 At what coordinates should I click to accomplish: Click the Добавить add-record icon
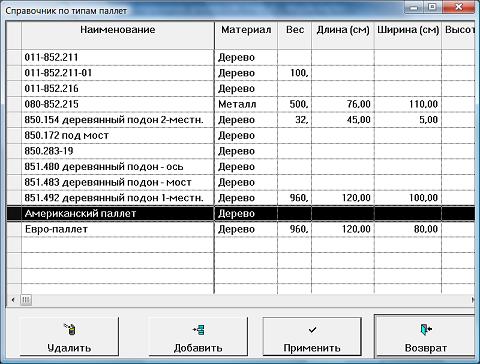pyautogui.click(x=199, y=330)
